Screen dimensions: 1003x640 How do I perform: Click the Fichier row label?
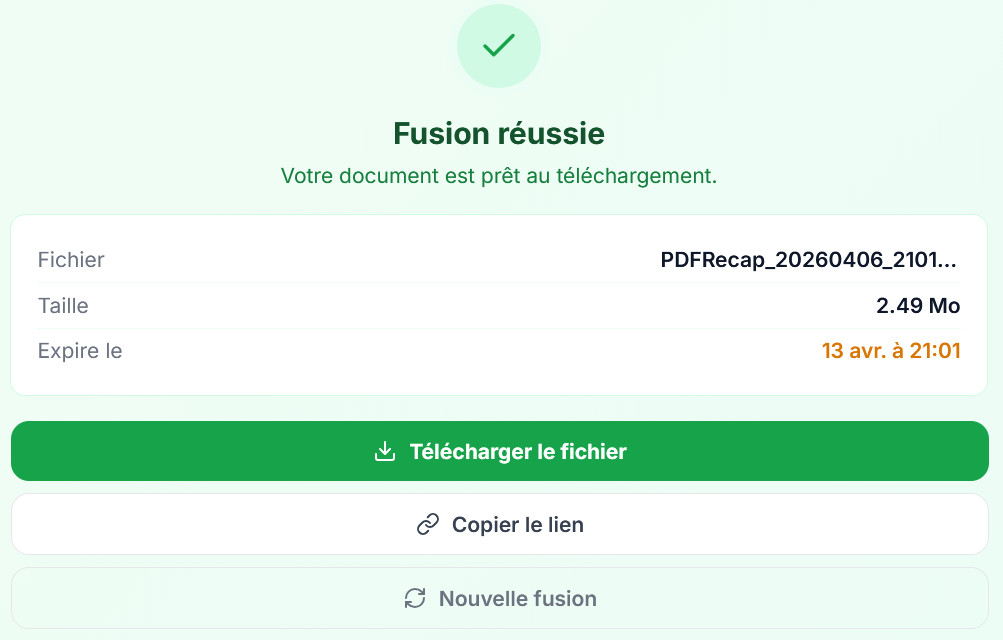71,259
